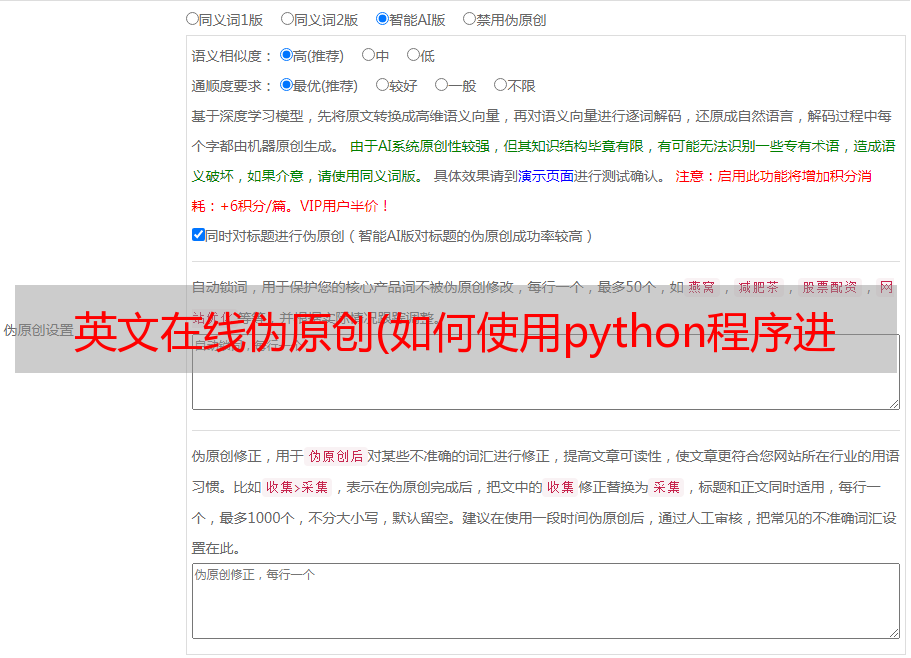The image size is (911, 658).
Task: Set 通顺度要求 to 不限
Action: pos(500,85)
